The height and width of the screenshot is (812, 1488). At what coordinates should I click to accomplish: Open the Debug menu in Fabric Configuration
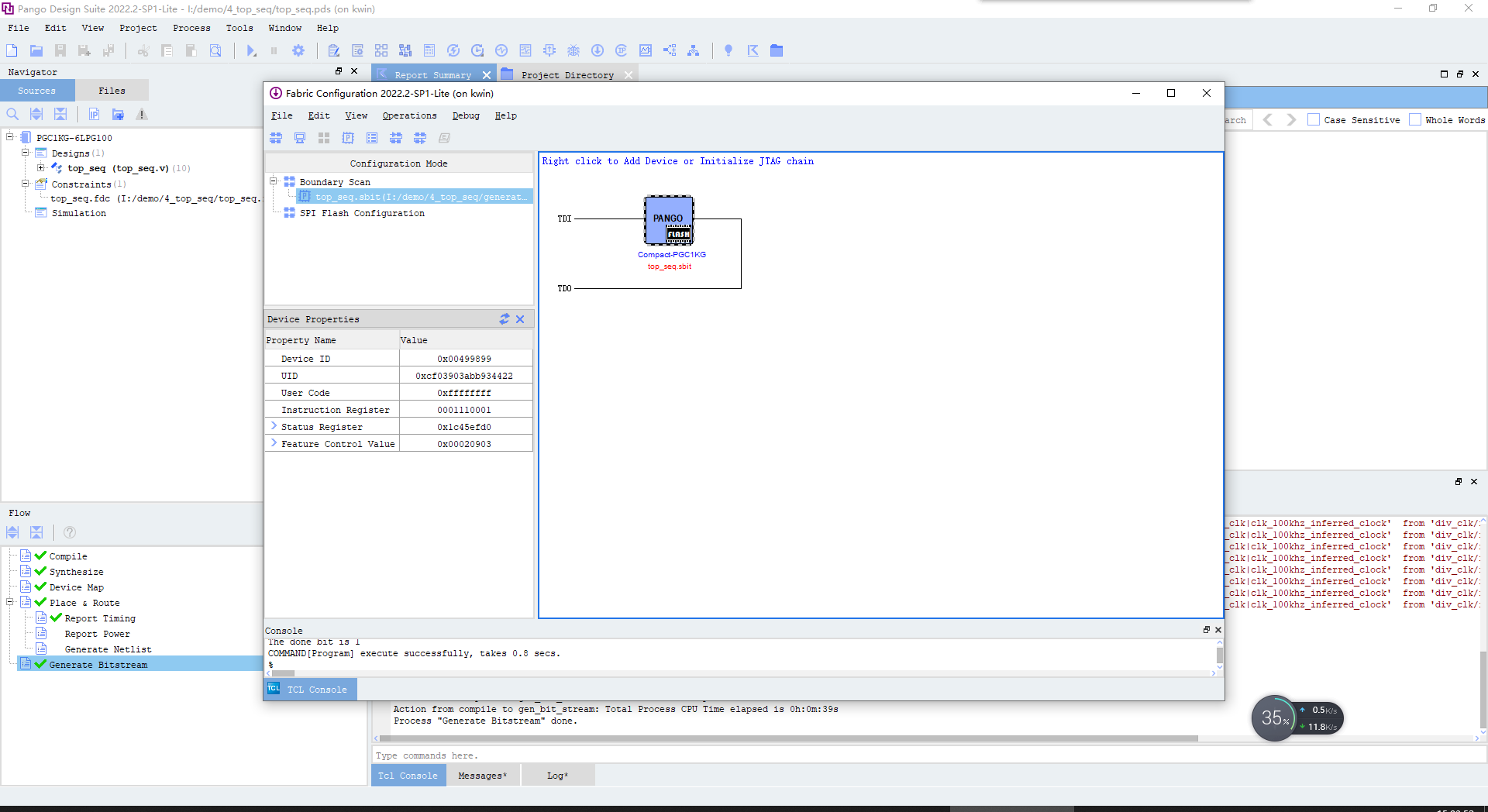[x=466, y=115]
